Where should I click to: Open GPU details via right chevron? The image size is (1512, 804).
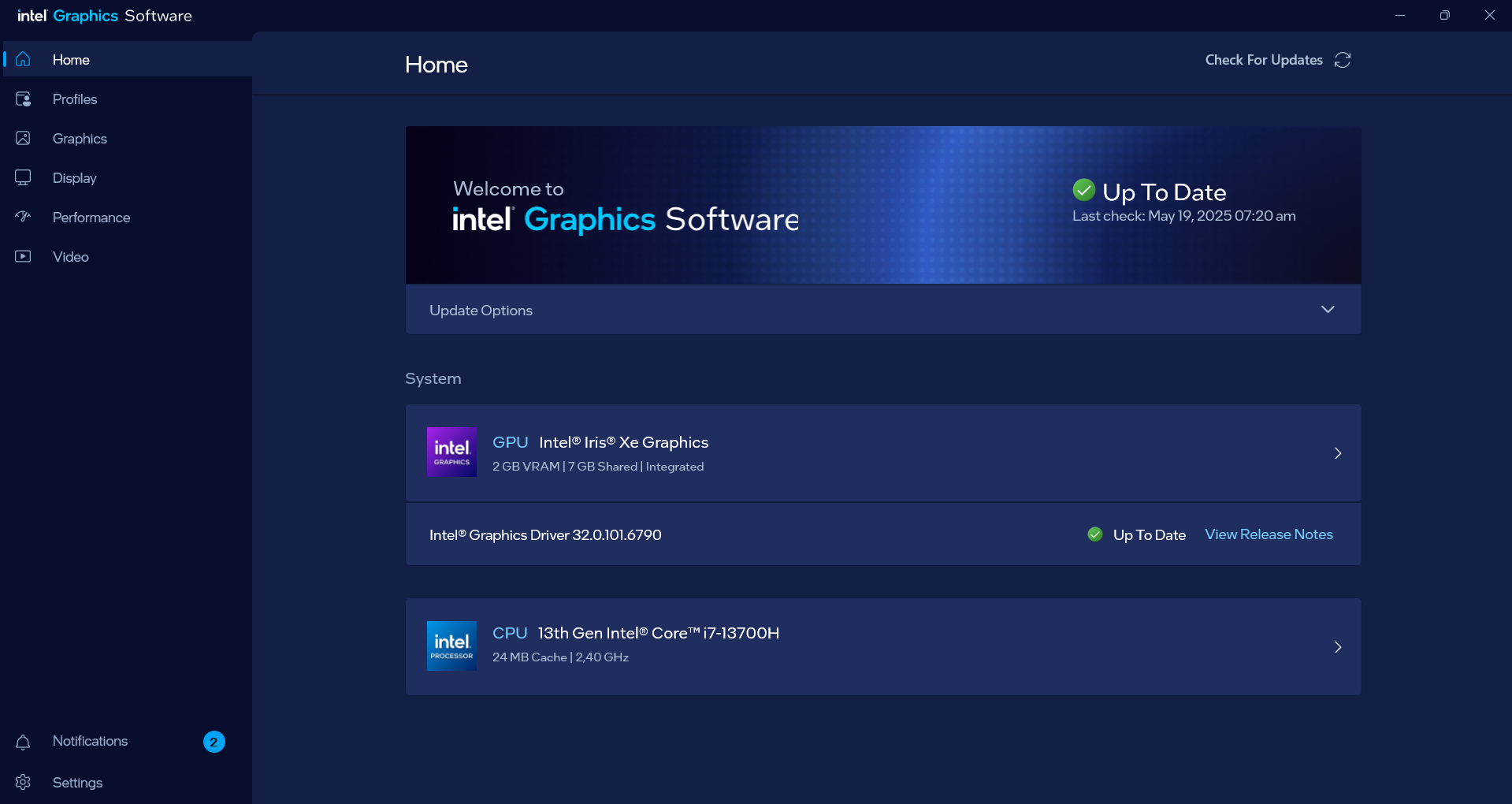(x=1338, y=453)
